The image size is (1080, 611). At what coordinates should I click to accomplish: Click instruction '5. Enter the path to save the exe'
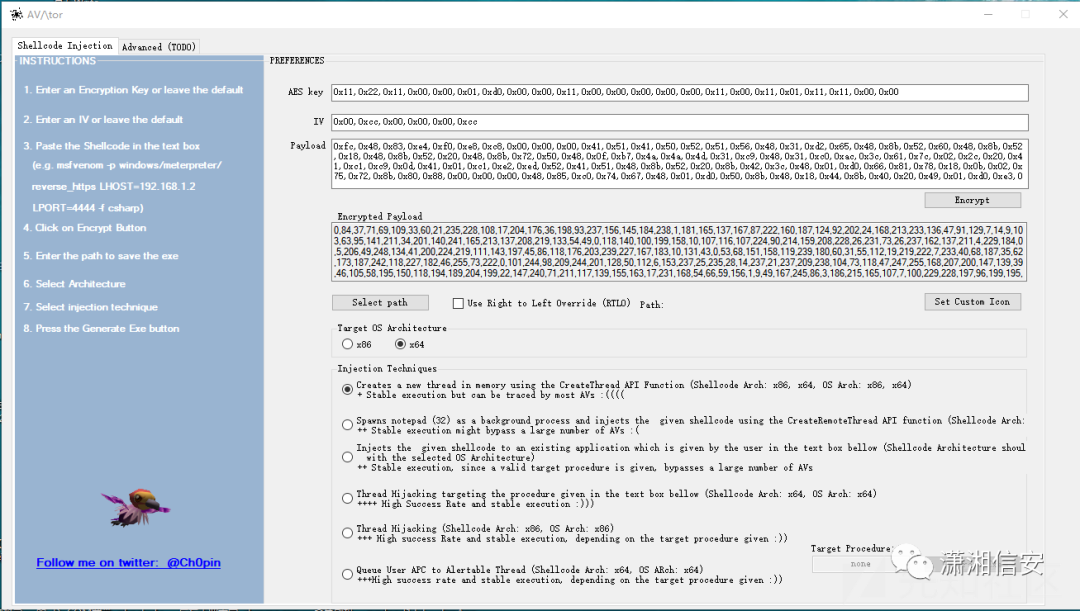pyautogui.click(x=101, y=256)
